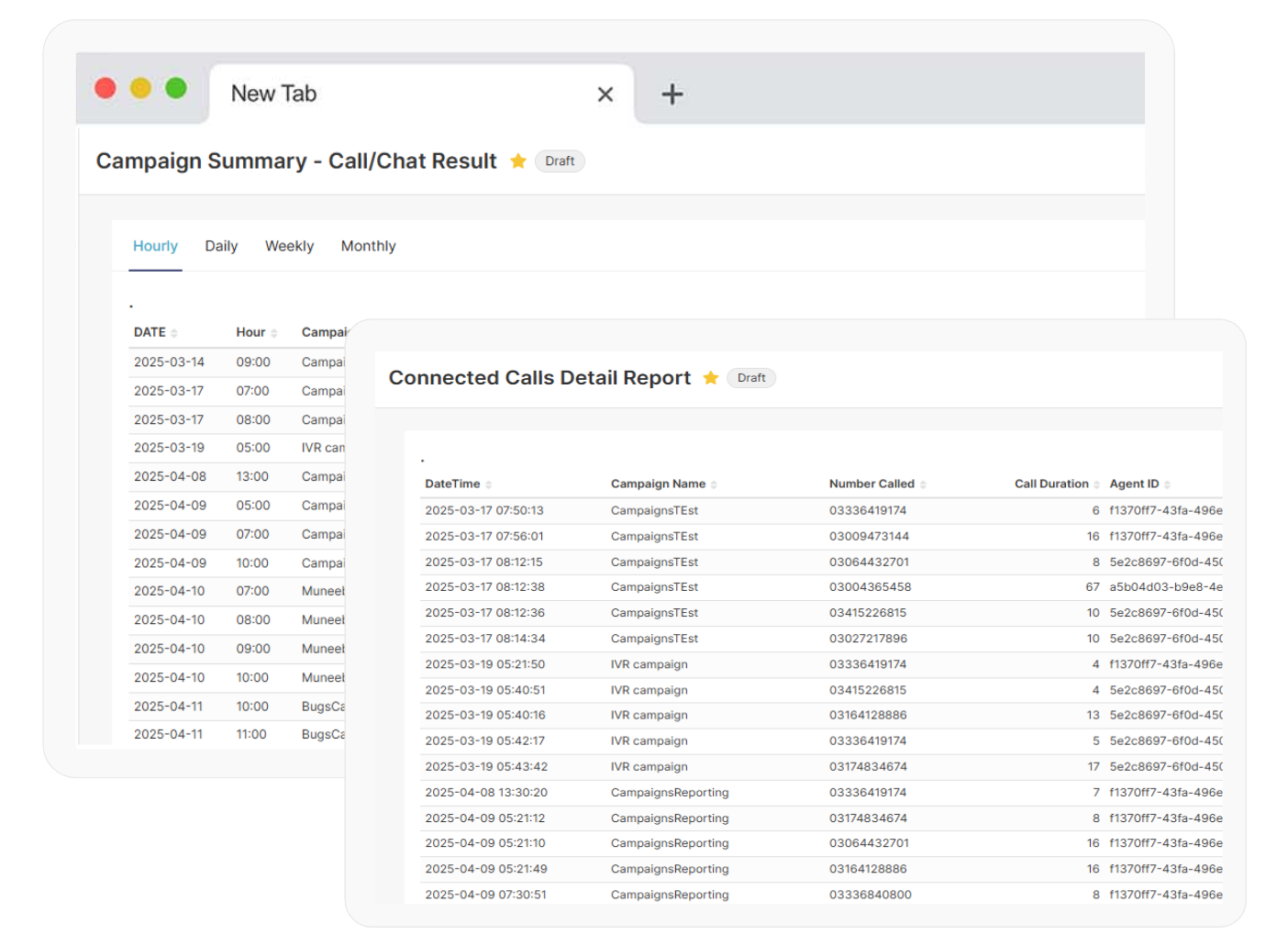1288x946 pixels.
Task: Open a new browser tab with plus icon
Action: 672,94
